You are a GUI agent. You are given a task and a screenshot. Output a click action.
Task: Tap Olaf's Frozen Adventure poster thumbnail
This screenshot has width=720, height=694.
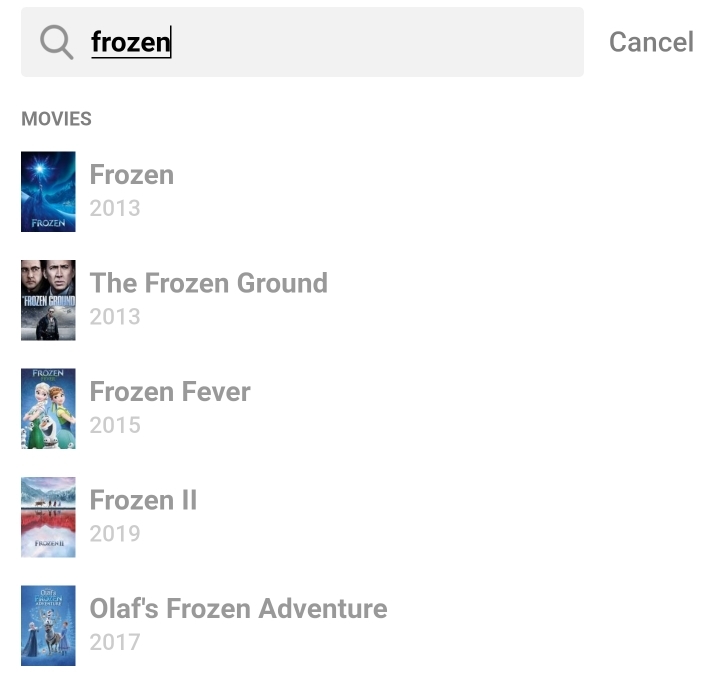coord(48,625)
